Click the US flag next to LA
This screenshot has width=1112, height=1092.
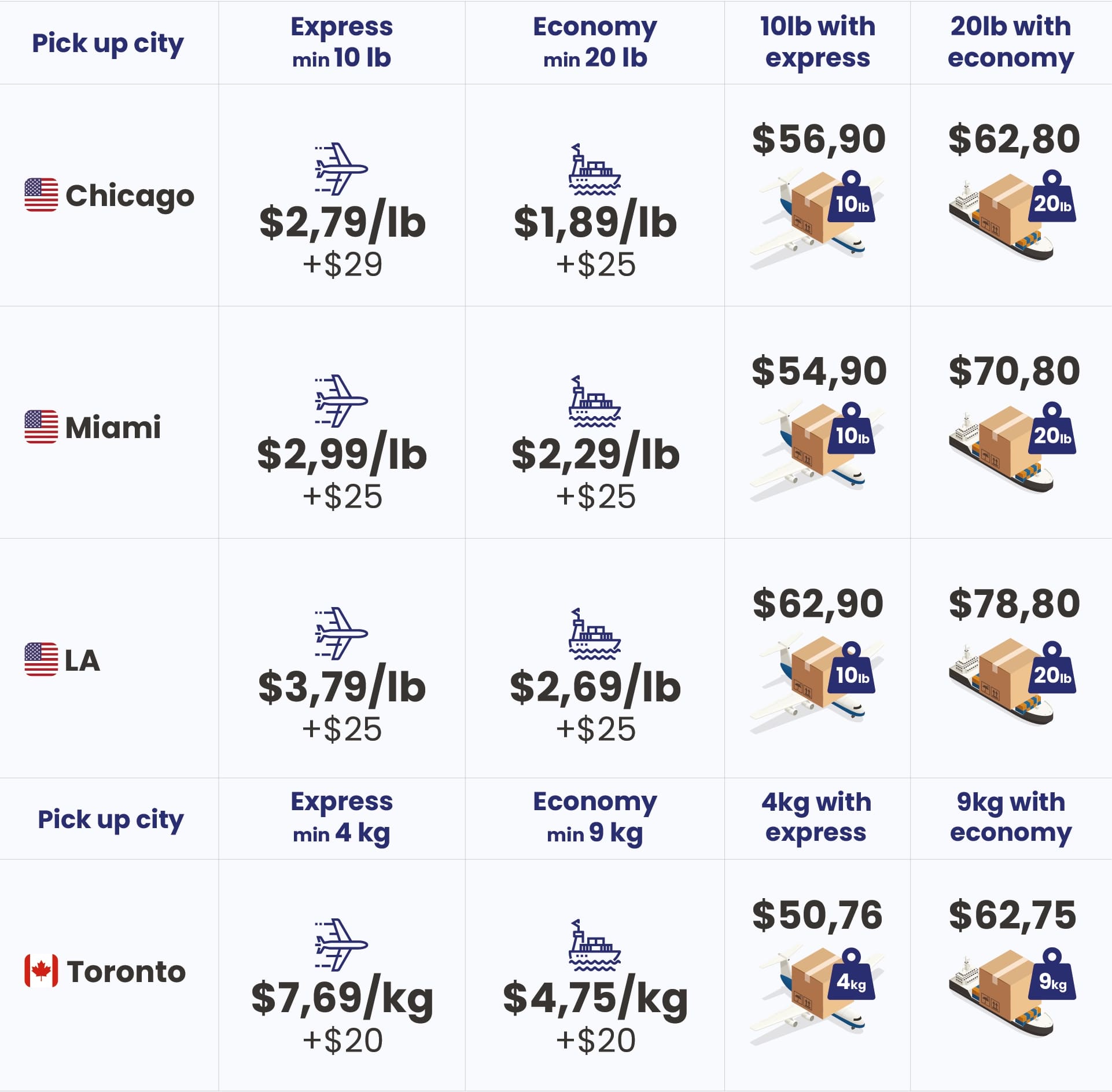point(41,659)
